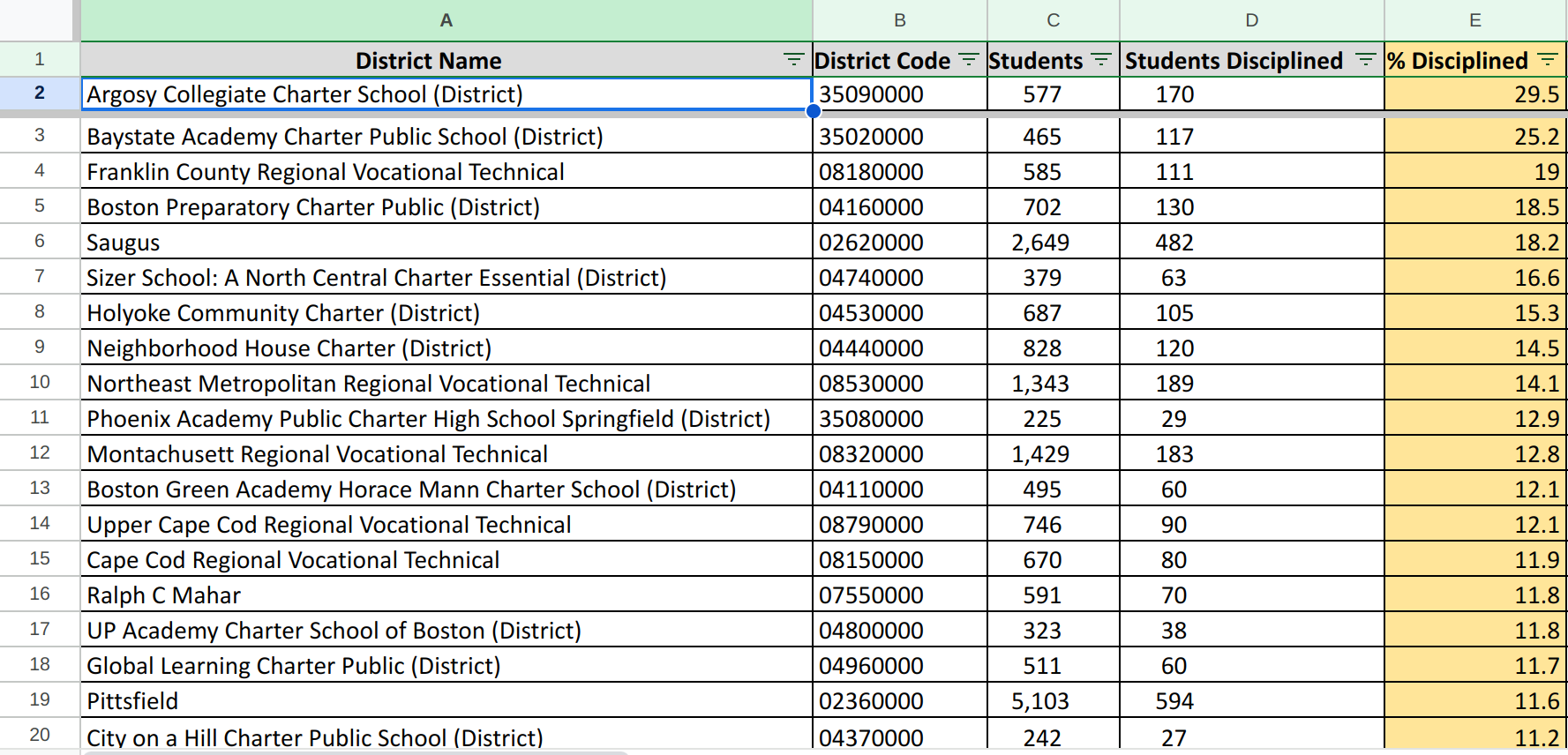Click the 'Saugus' cell

coord(446,242)
